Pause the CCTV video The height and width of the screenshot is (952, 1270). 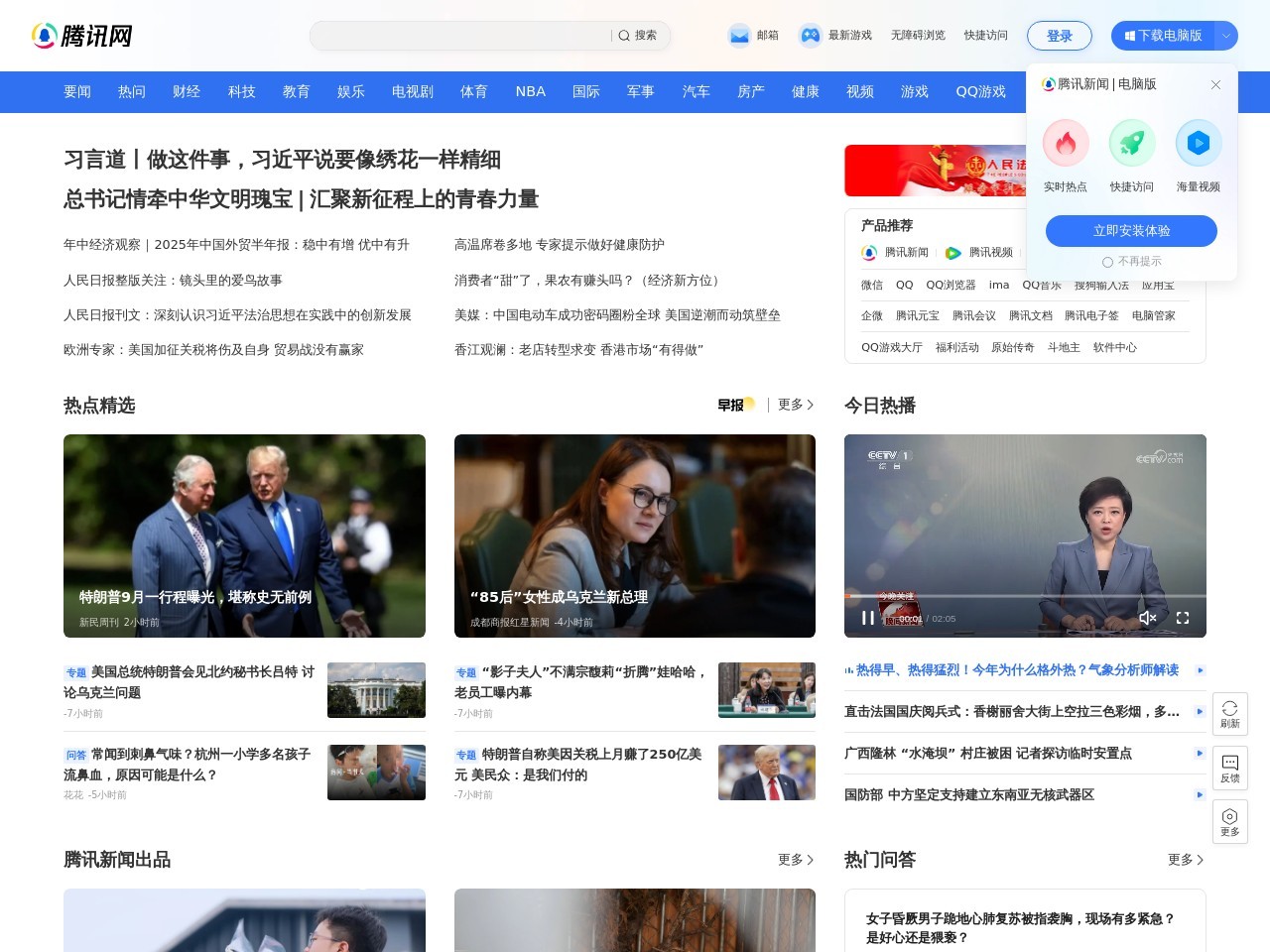pos(868,618)
